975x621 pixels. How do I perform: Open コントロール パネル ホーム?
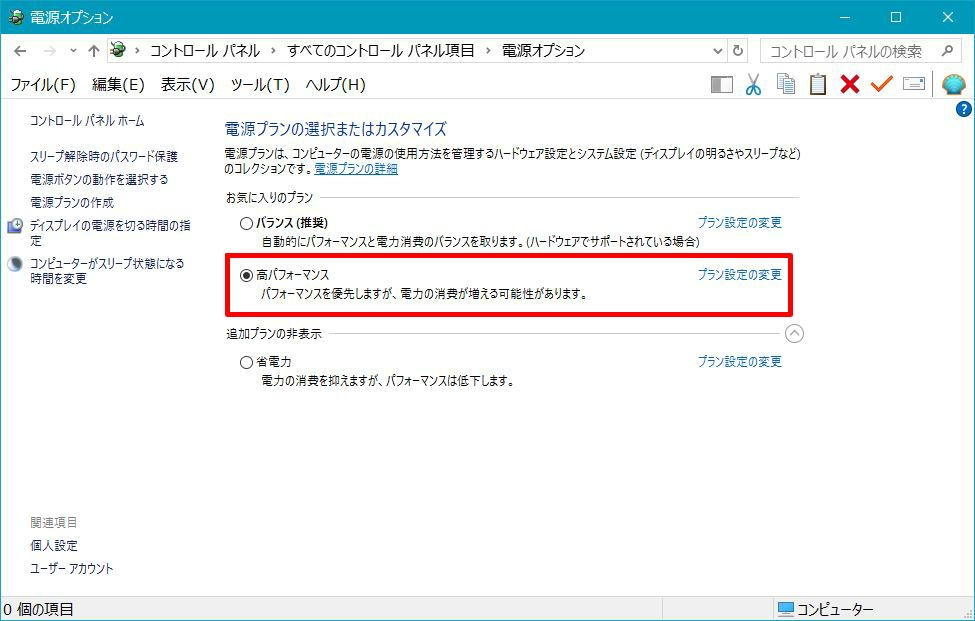[x=87, y=121]
